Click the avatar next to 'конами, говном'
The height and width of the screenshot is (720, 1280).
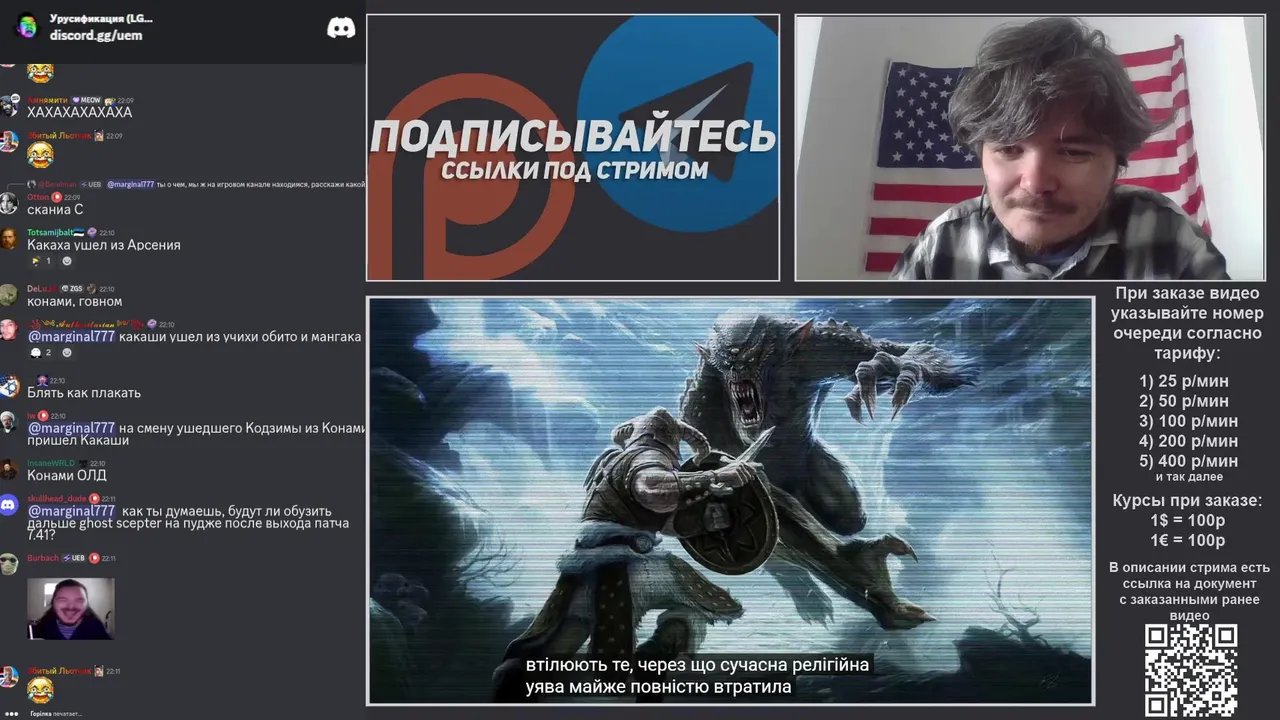click(9, 295)
